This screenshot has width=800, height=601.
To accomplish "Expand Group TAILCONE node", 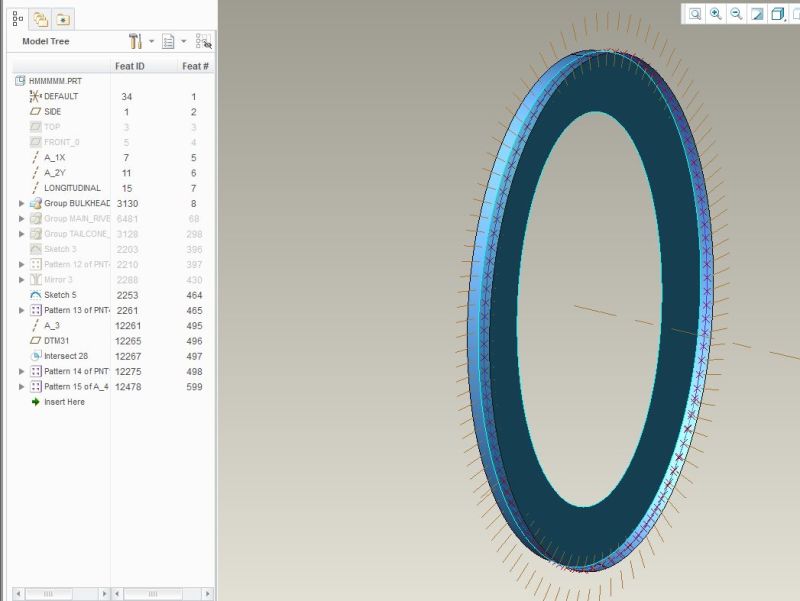I will point(21,234).
